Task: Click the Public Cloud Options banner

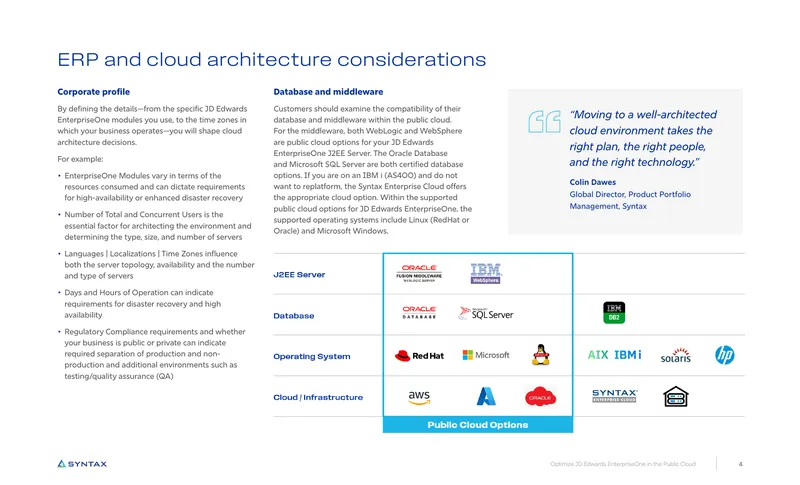Action: [478, 425]
